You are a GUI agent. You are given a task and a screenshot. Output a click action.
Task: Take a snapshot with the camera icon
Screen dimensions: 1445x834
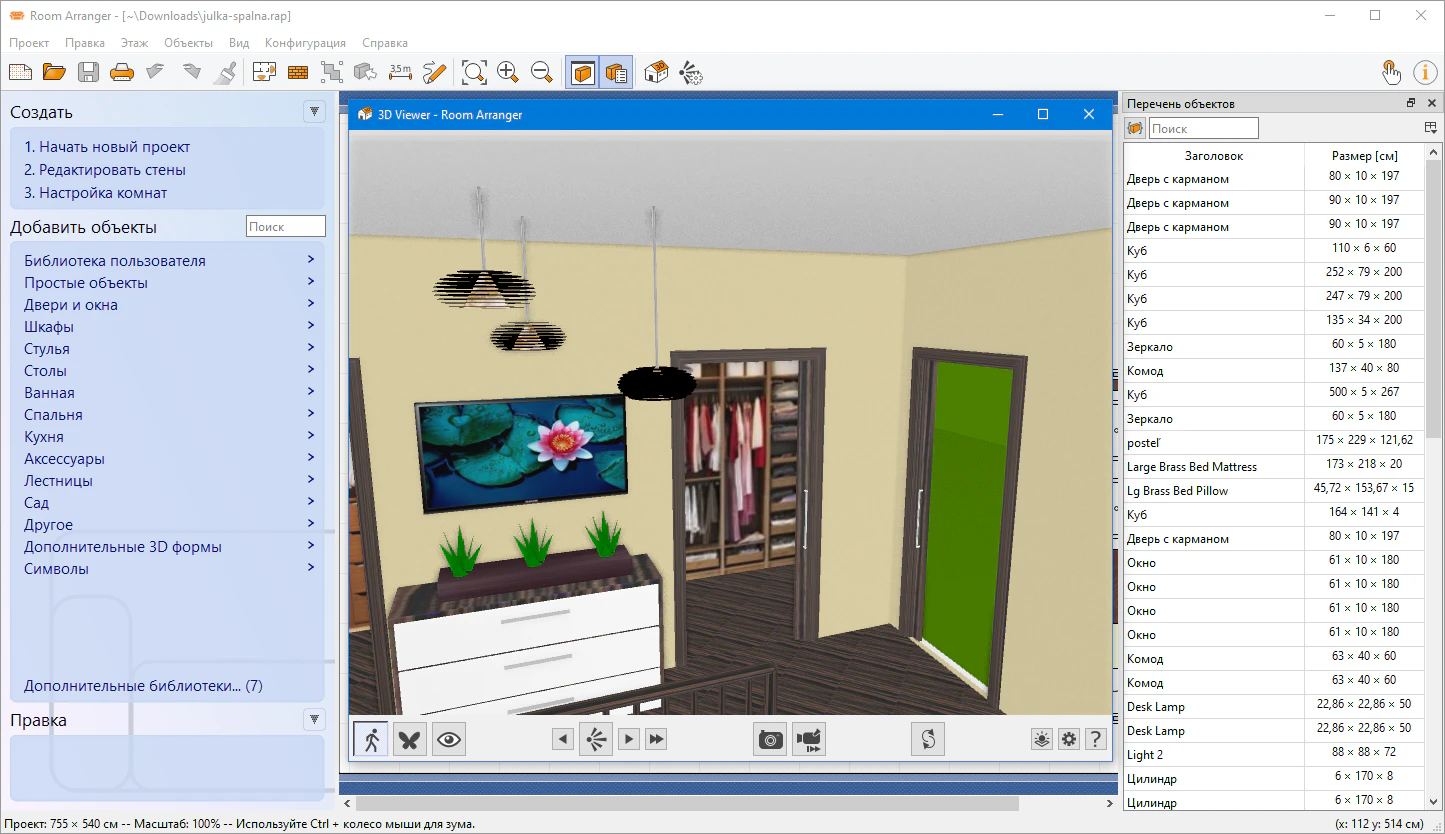coord(770,739)
